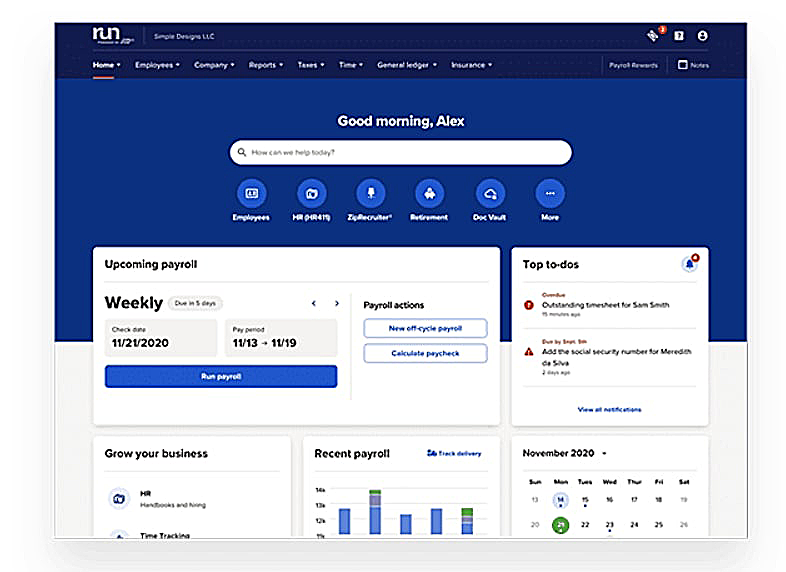
Task: Click the Track delivery truck icon
Action: click(431, 453)
